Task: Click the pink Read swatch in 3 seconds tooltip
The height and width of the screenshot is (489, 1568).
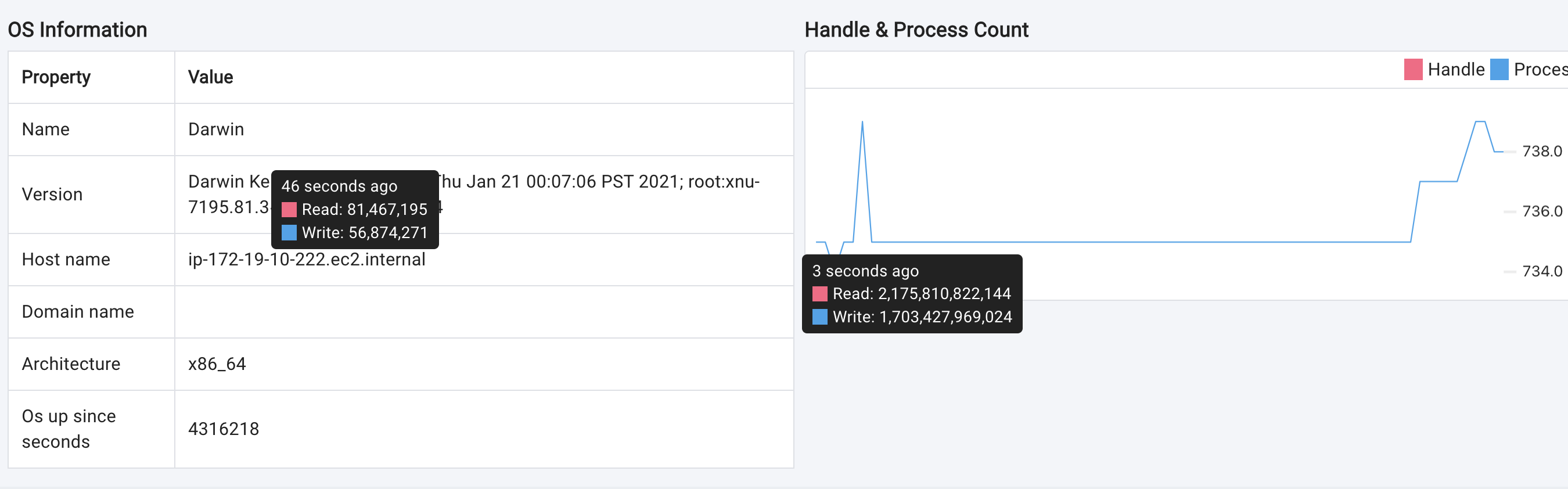Action: 820,293
